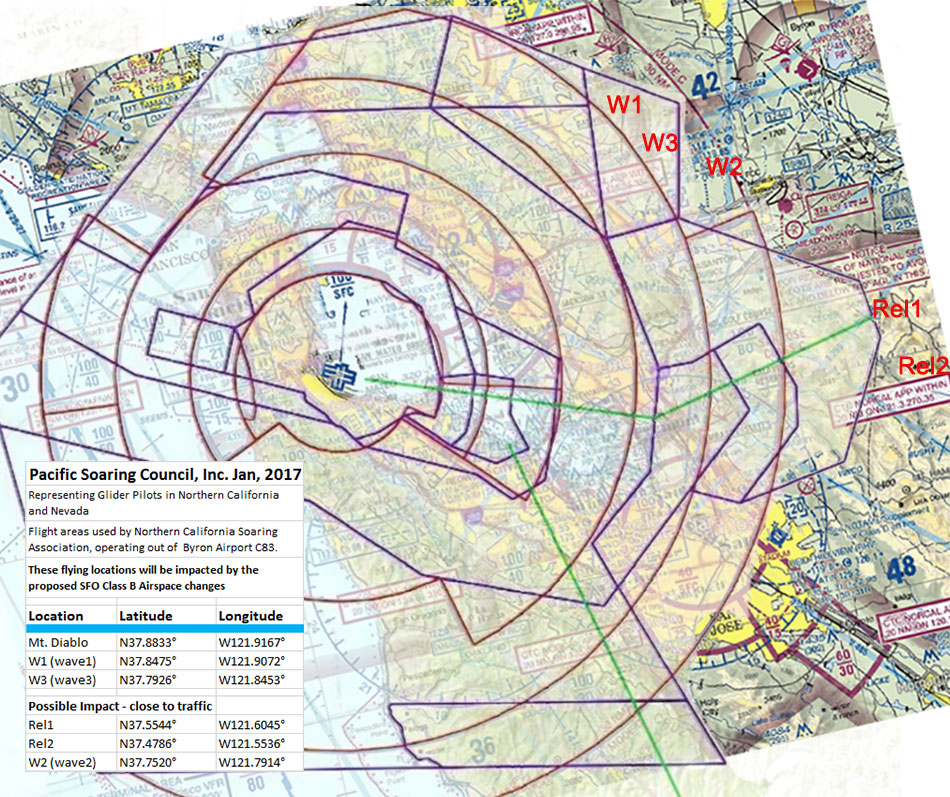Click the number 80 at the bottom of the chart

point(255,783)
